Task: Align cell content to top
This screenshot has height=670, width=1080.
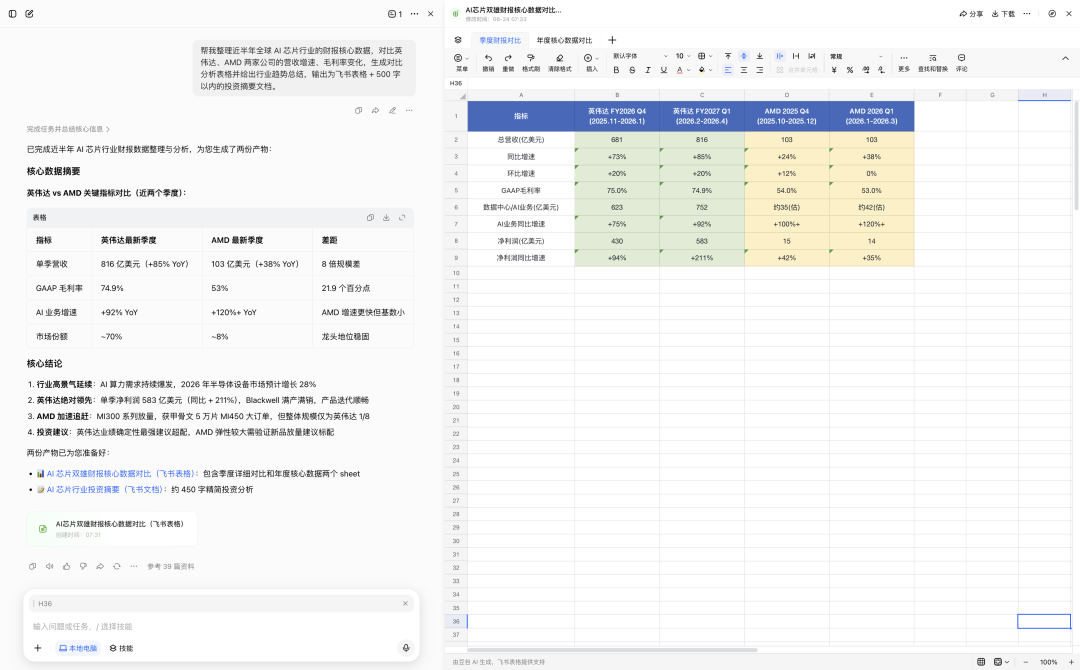Action: coord(728,56)
